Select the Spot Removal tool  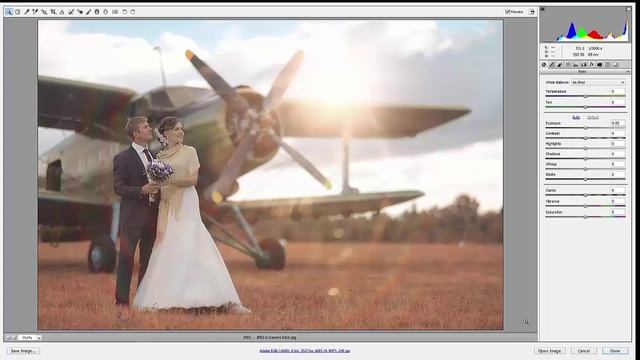coord(71,12)
